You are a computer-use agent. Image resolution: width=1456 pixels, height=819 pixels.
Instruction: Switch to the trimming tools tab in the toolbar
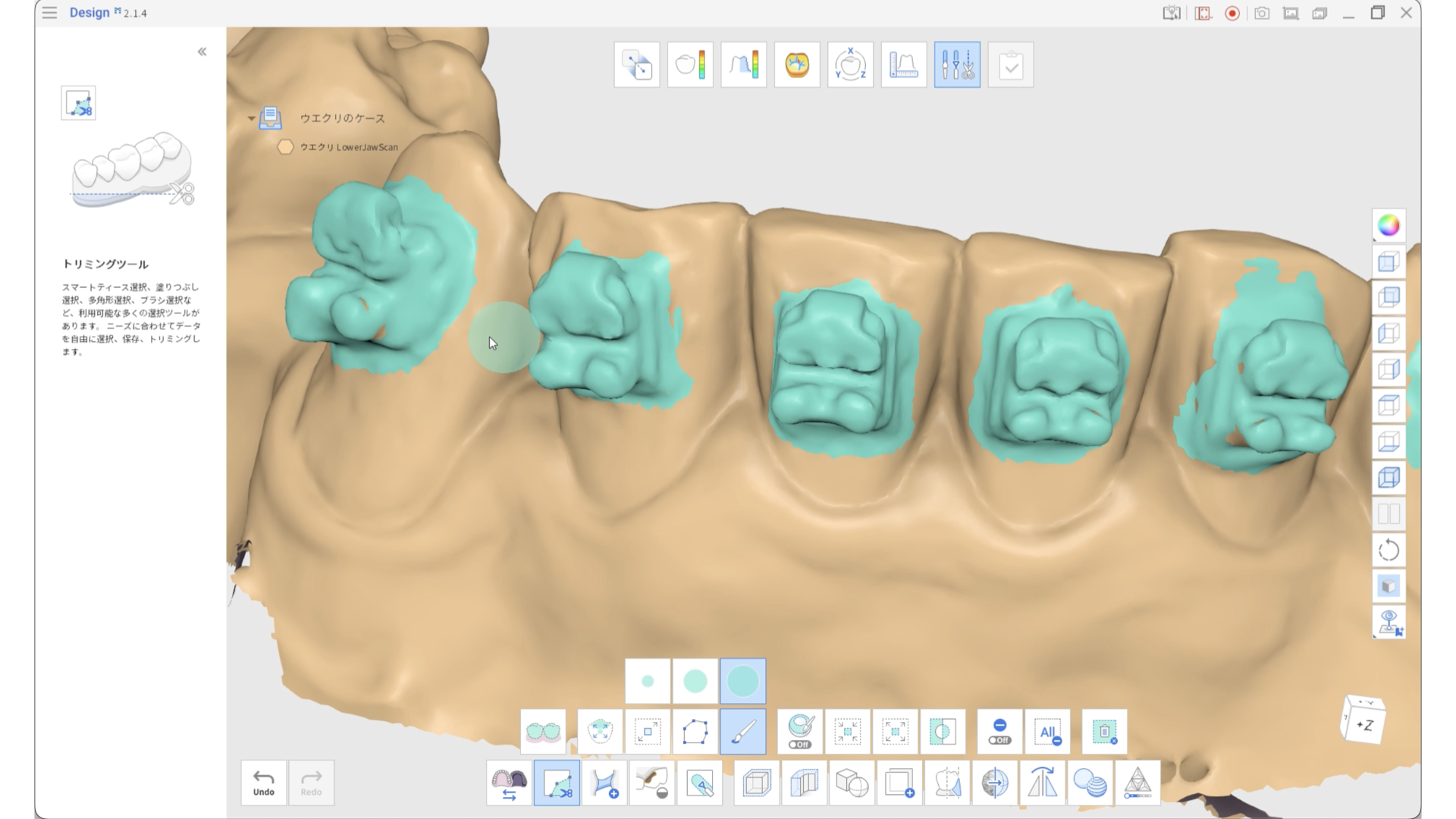click(x=957, y=64)
